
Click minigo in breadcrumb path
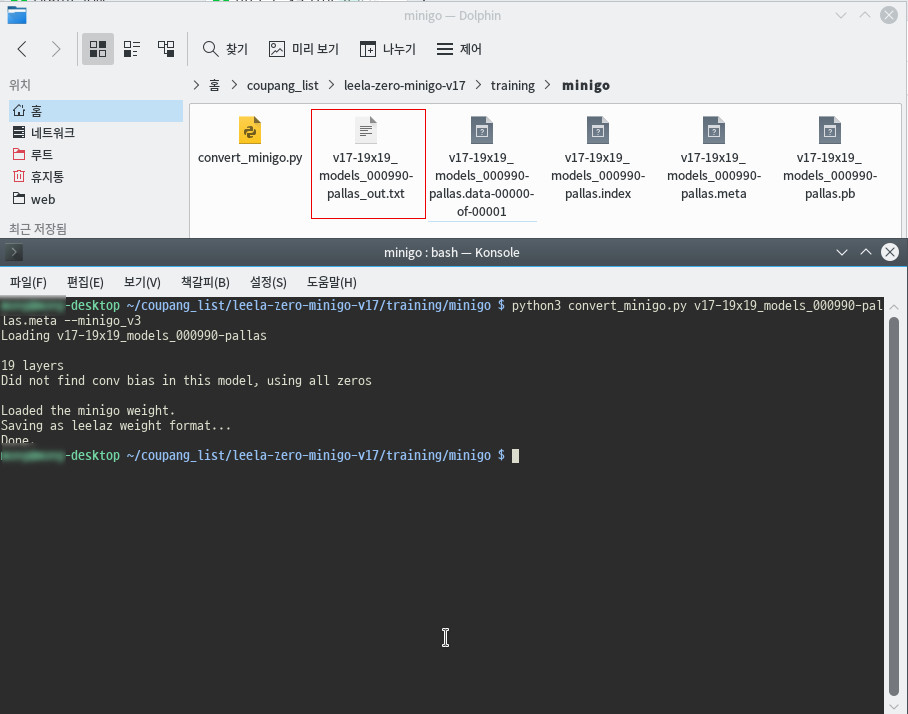(586, 86)
